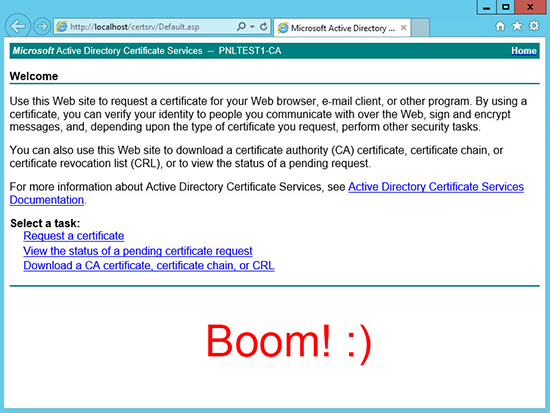Click Request a certificate link

(x=74, y=236)
